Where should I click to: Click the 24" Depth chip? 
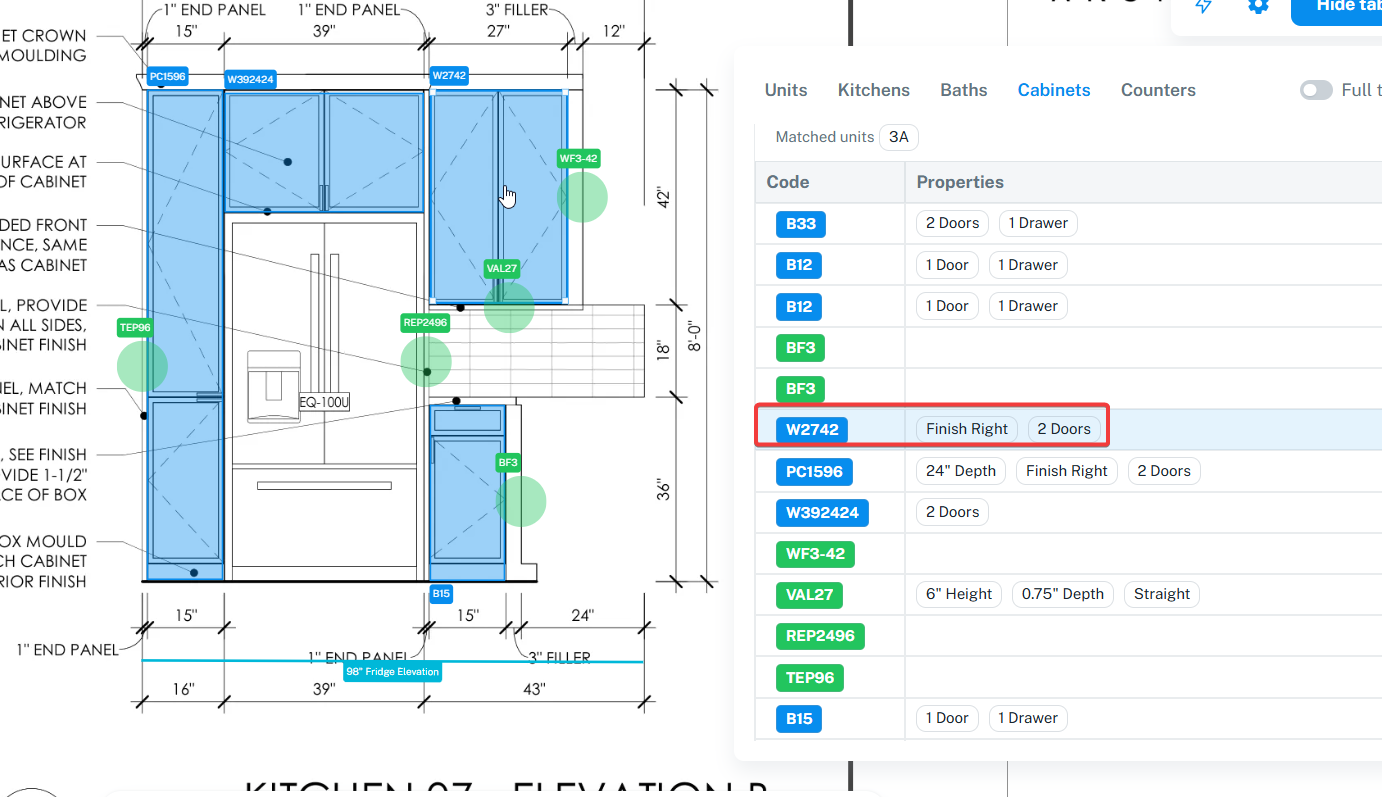pos(961,471)
